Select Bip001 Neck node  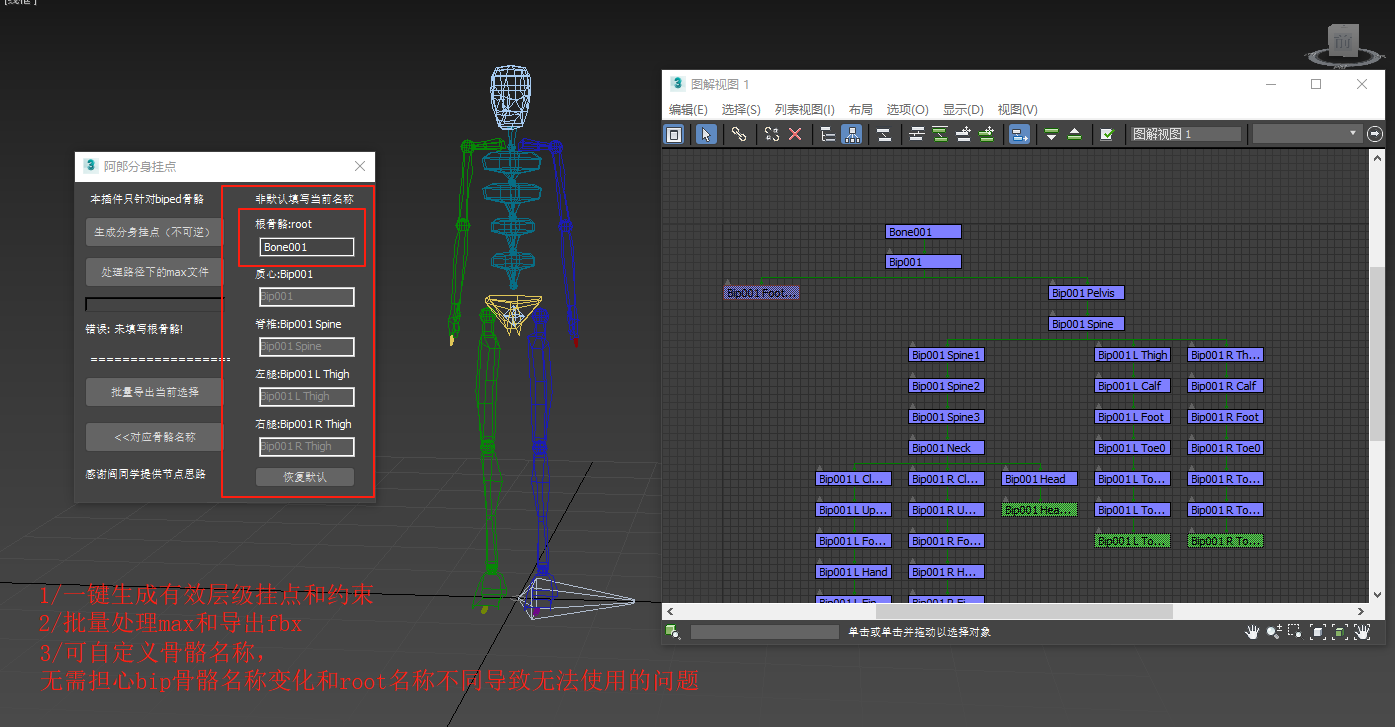tap(947, 448)
